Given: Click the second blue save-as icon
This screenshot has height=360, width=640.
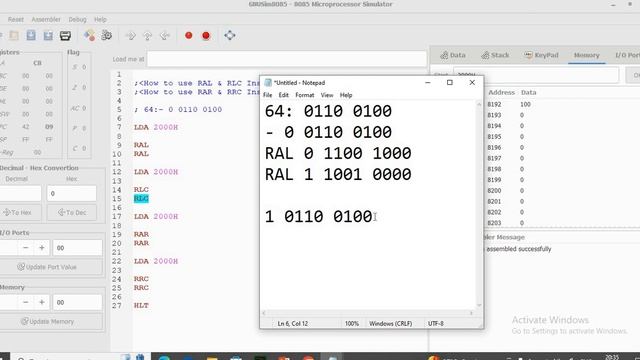Looking at the screenshot, I should 48,36.
